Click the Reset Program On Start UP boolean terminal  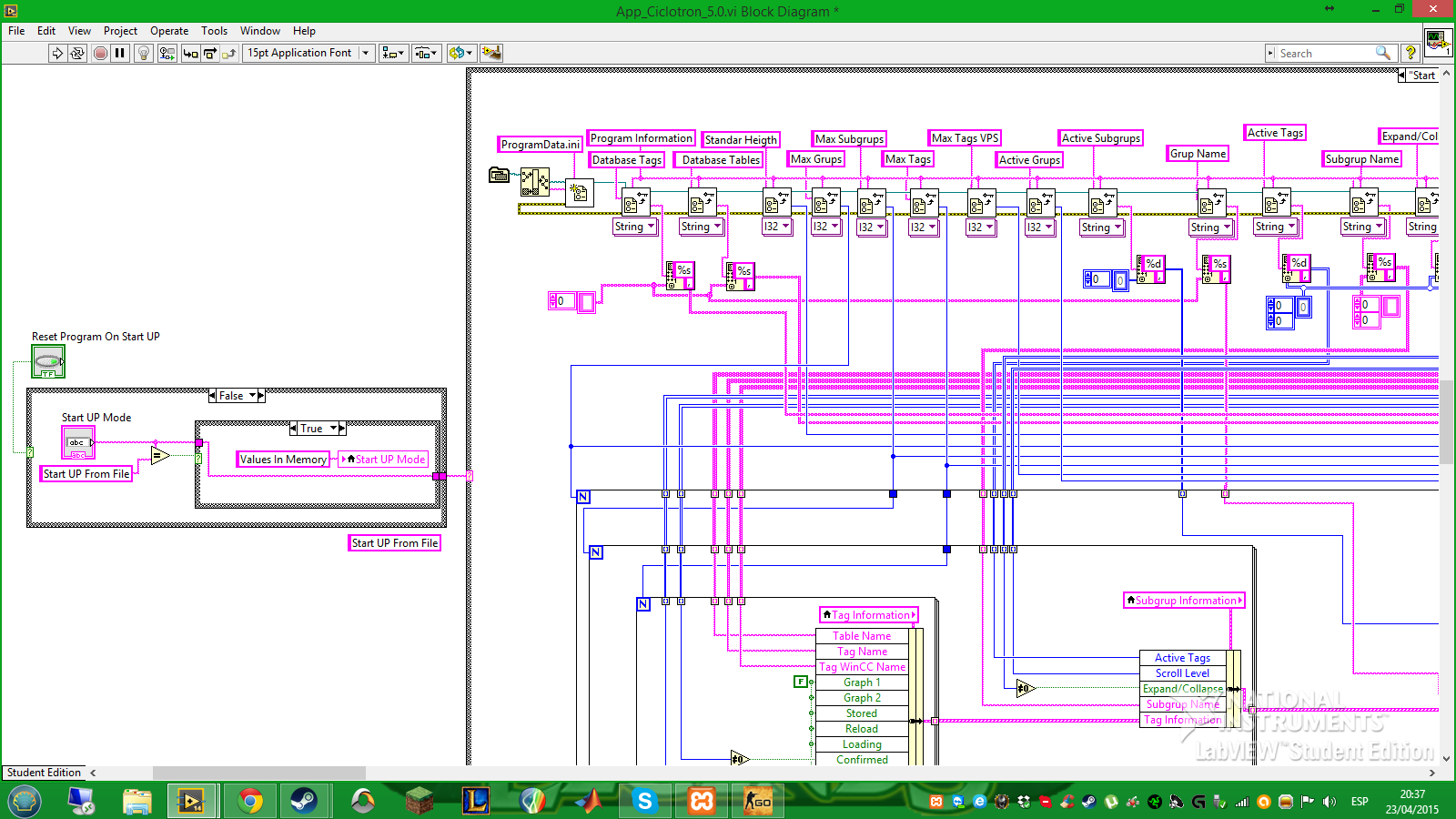click(x=48, y=361)
